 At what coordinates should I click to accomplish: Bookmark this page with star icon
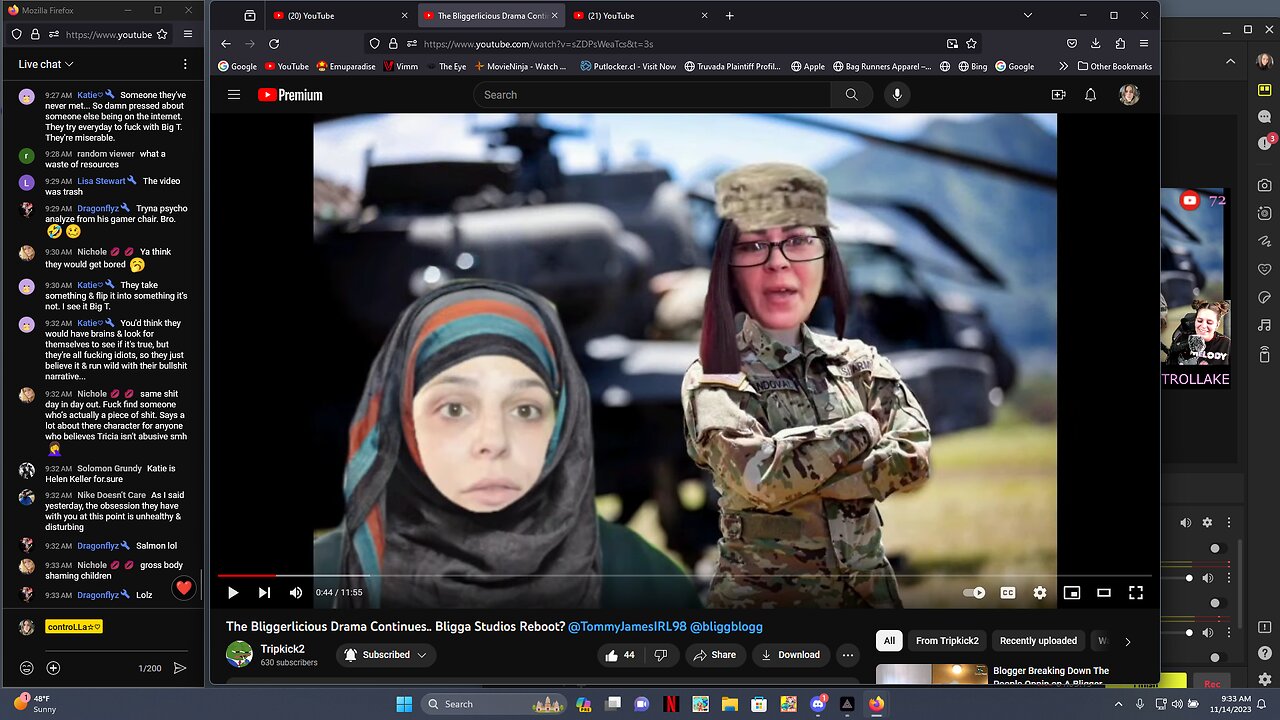click(971, 44)
